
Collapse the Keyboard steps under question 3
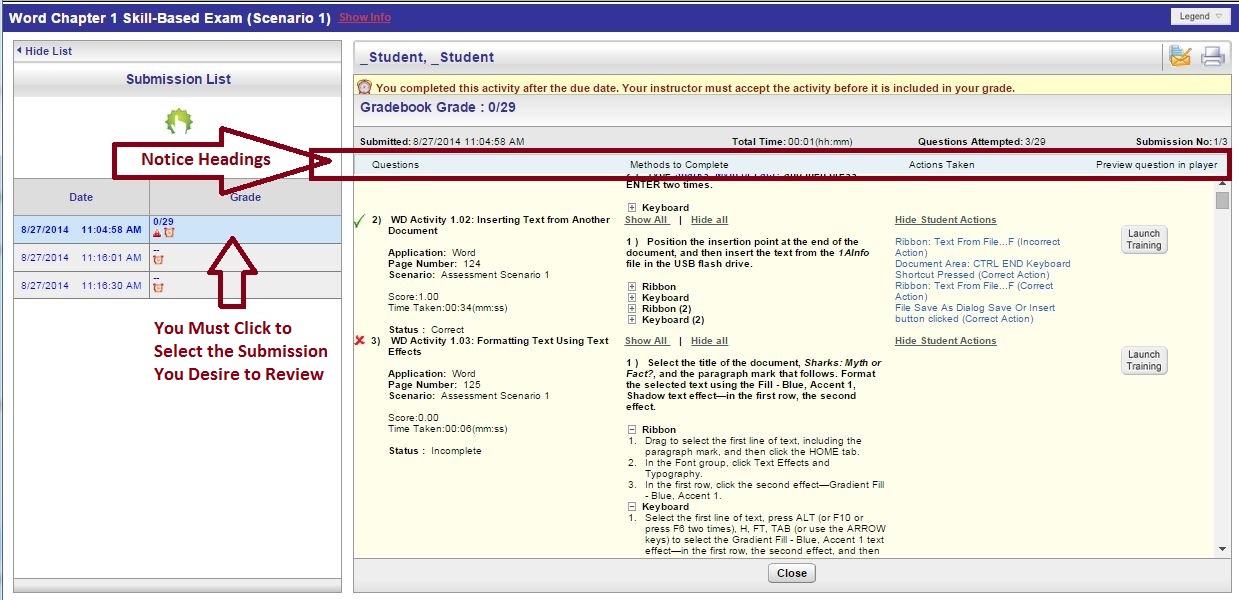coord(632,507)
